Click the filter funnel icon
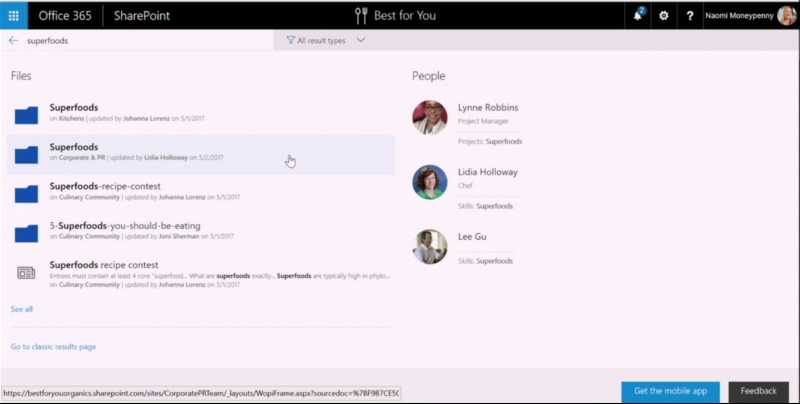The width and height of the screenshot is (800, 404). pos(290,40)
